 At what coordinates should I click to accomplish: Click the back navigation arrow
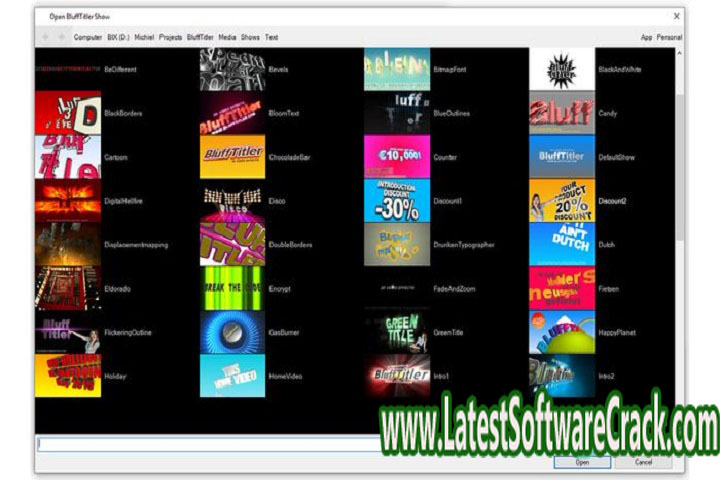point(45,37)
